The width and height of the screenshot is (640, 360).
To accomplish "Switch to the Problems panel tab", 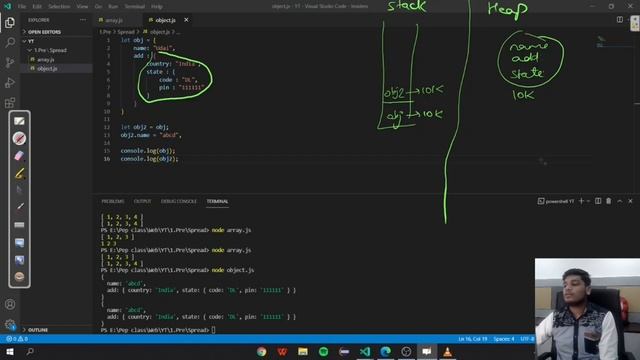I will click(113, 201).
